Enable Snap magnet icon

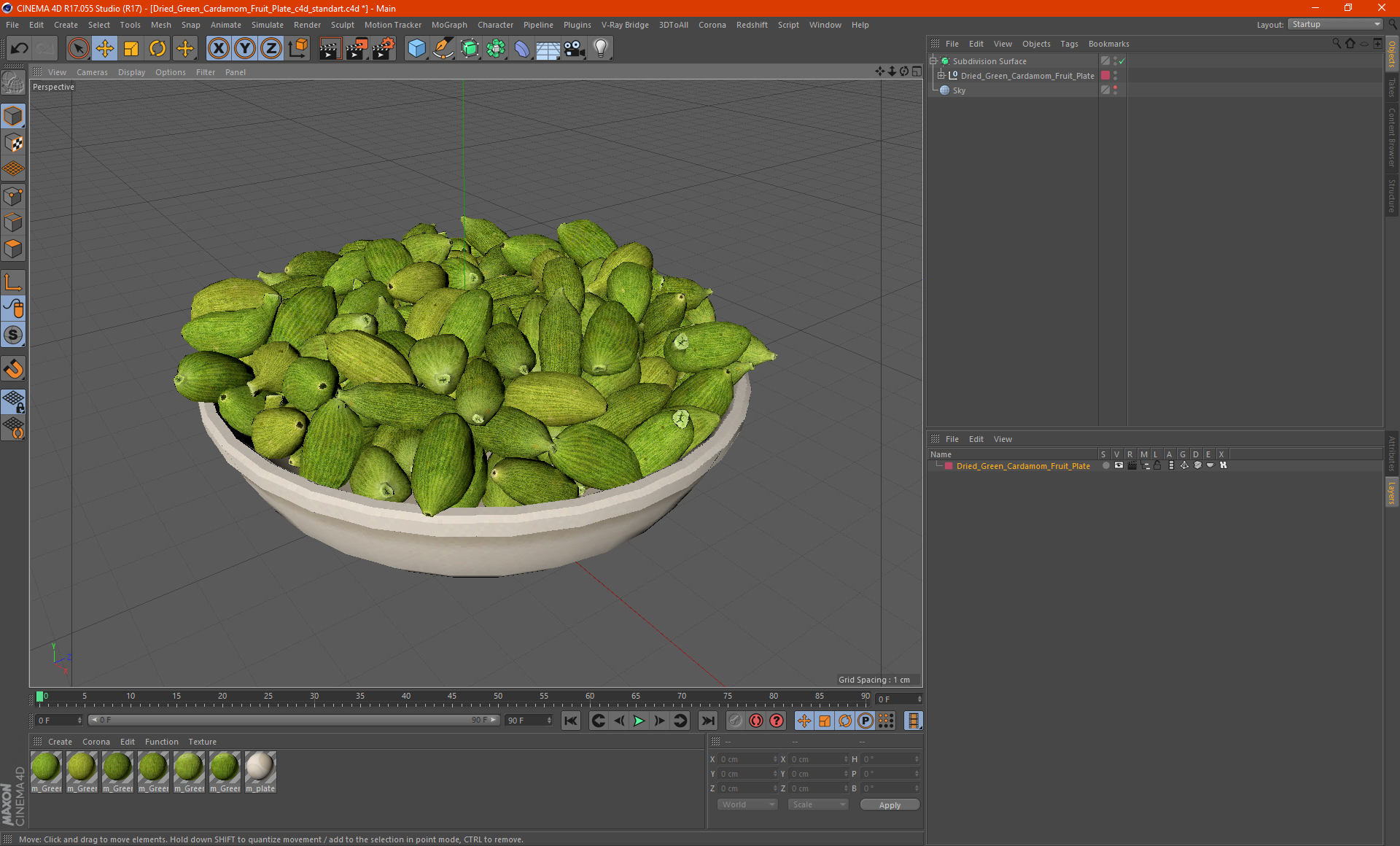click(x=14, y=369)
